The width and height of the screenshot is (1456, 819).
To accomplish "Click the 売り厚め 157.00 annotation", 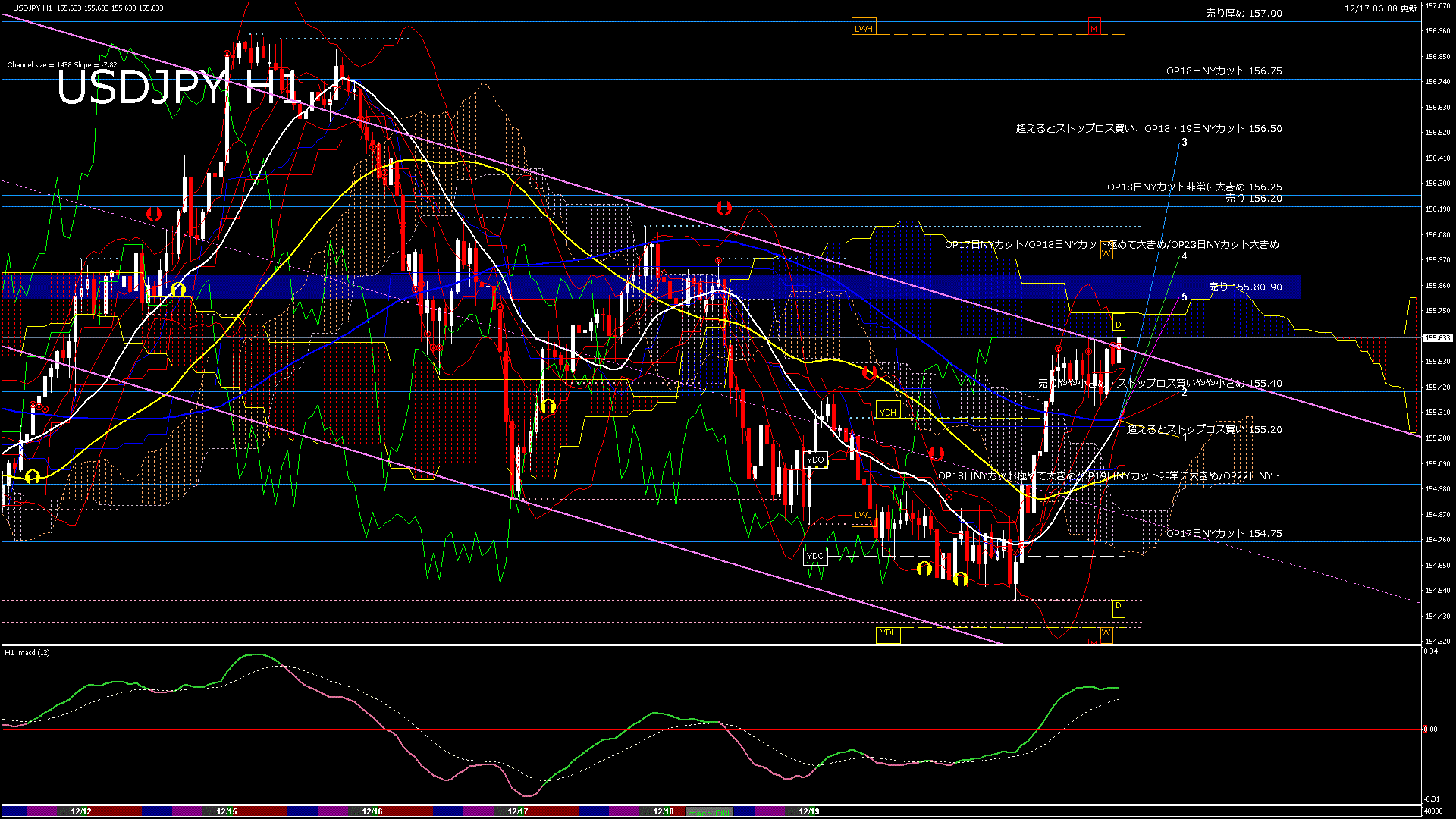I will click(x=1244, y=13).
